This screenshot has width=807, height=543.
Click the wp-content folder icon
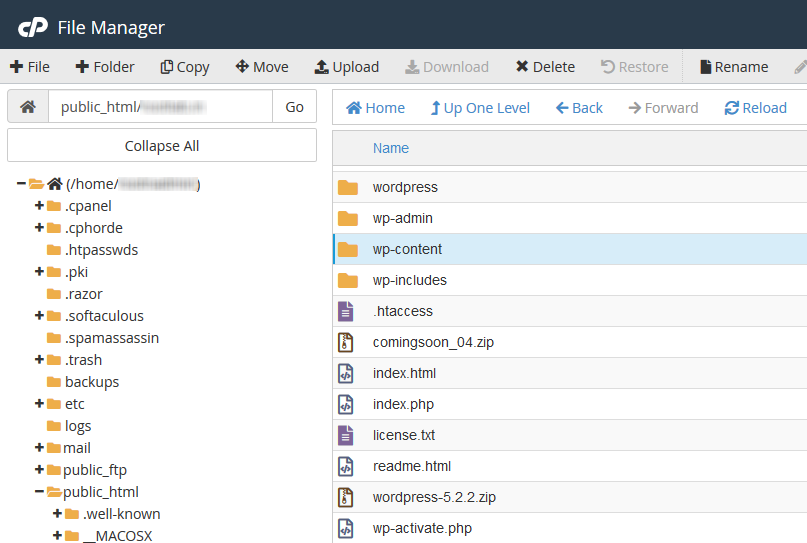[348, 249]
